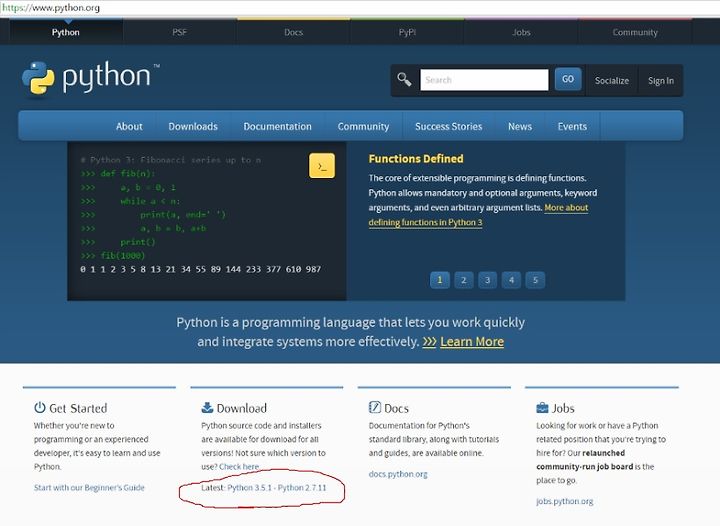Click the Sign In button
The width and height of the screenshot is (720, 526).
click(x=661, y=81)
